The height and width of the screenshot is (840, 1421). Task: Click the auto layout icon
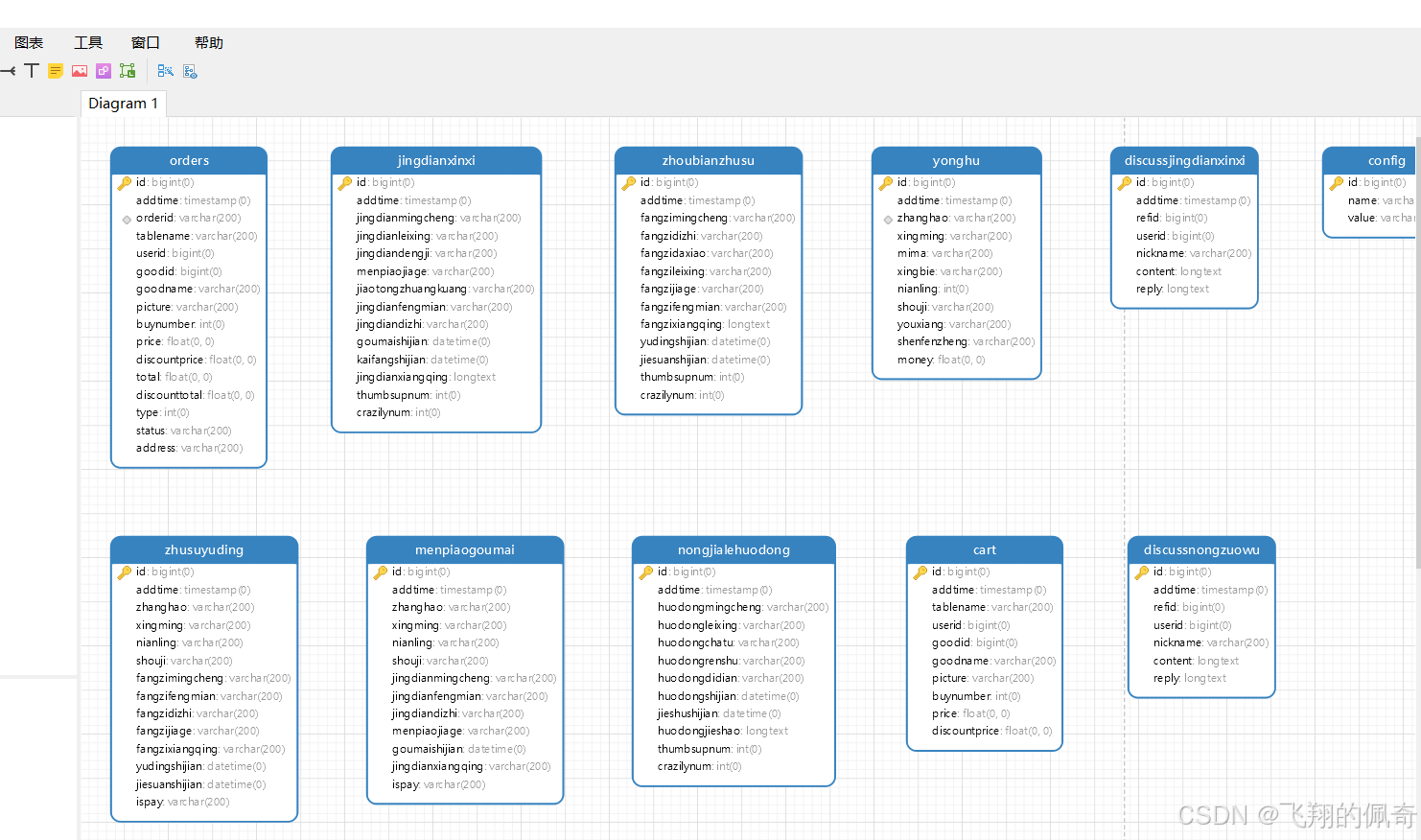[166, 71]
